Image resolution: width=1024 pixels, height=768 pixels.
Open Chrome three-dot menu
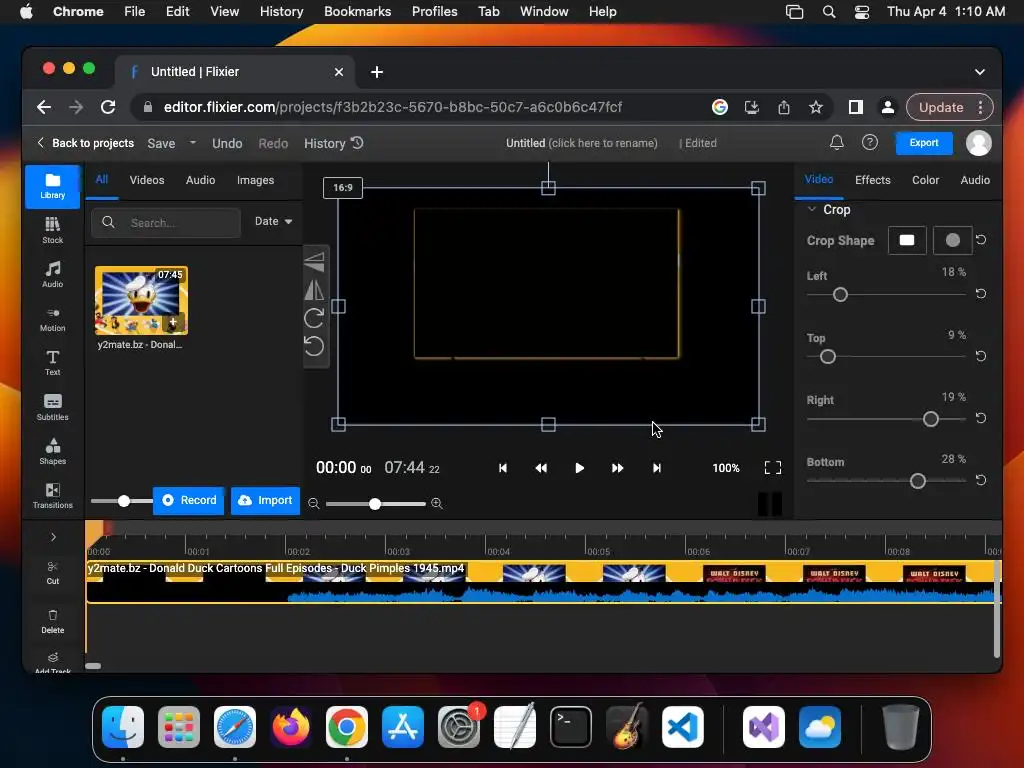980,107
